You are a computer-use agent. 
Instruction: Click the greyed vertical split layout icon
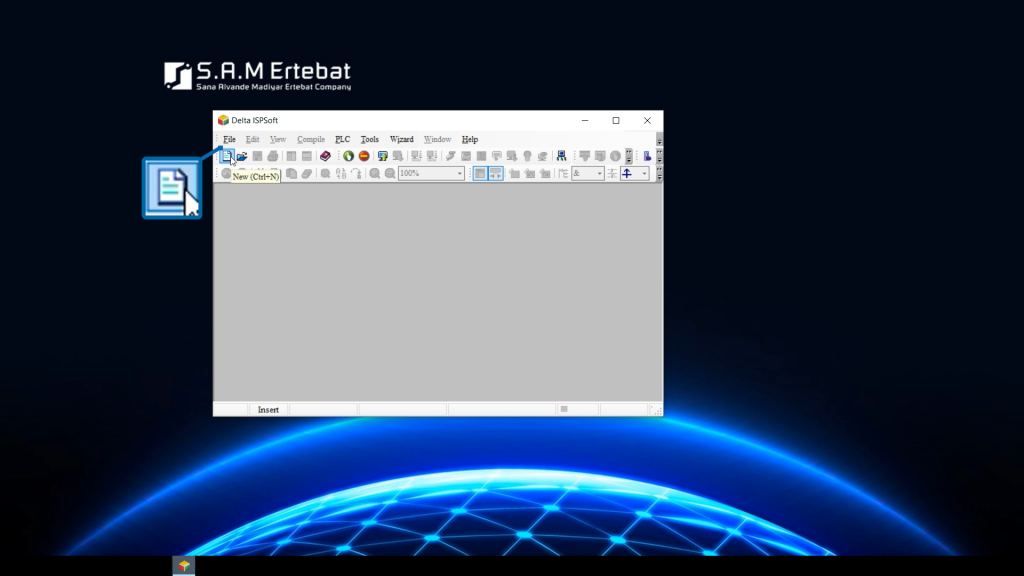(291, 156)
